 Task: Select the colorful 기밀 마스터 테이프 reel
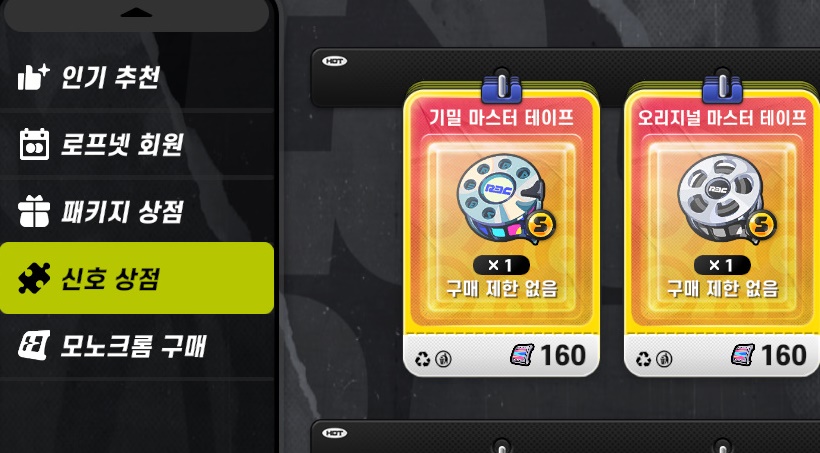(501, 199)
